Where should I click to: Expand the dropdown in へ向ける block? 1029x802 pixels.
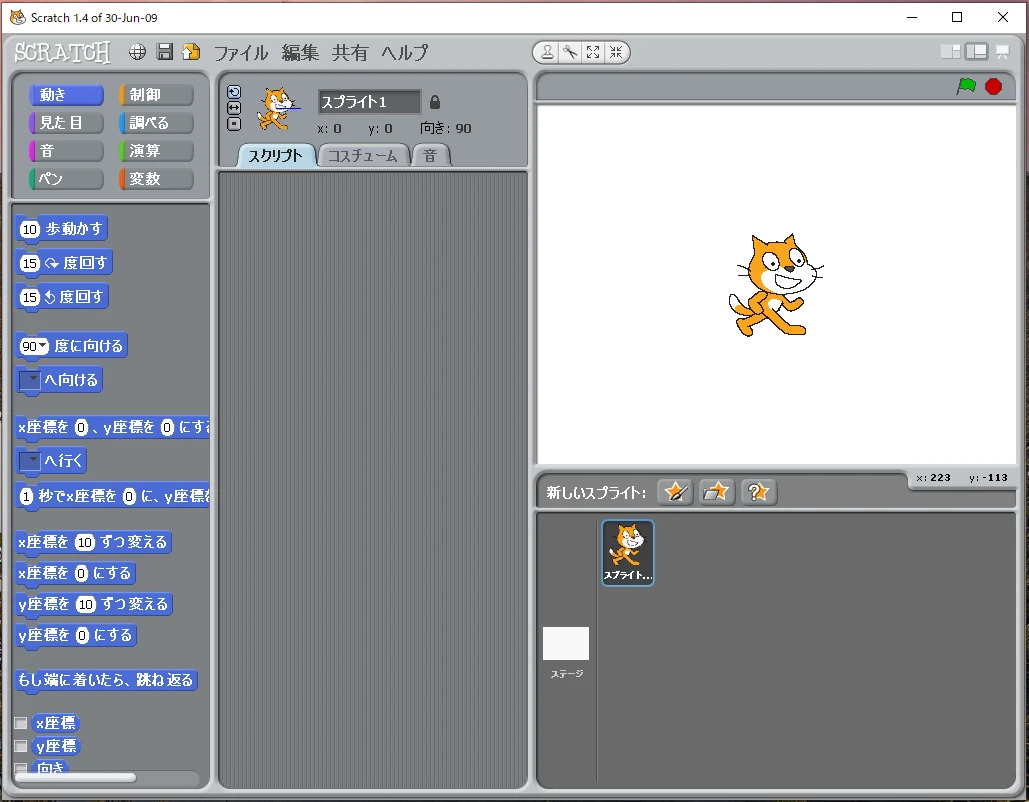[x=31, y=380]
